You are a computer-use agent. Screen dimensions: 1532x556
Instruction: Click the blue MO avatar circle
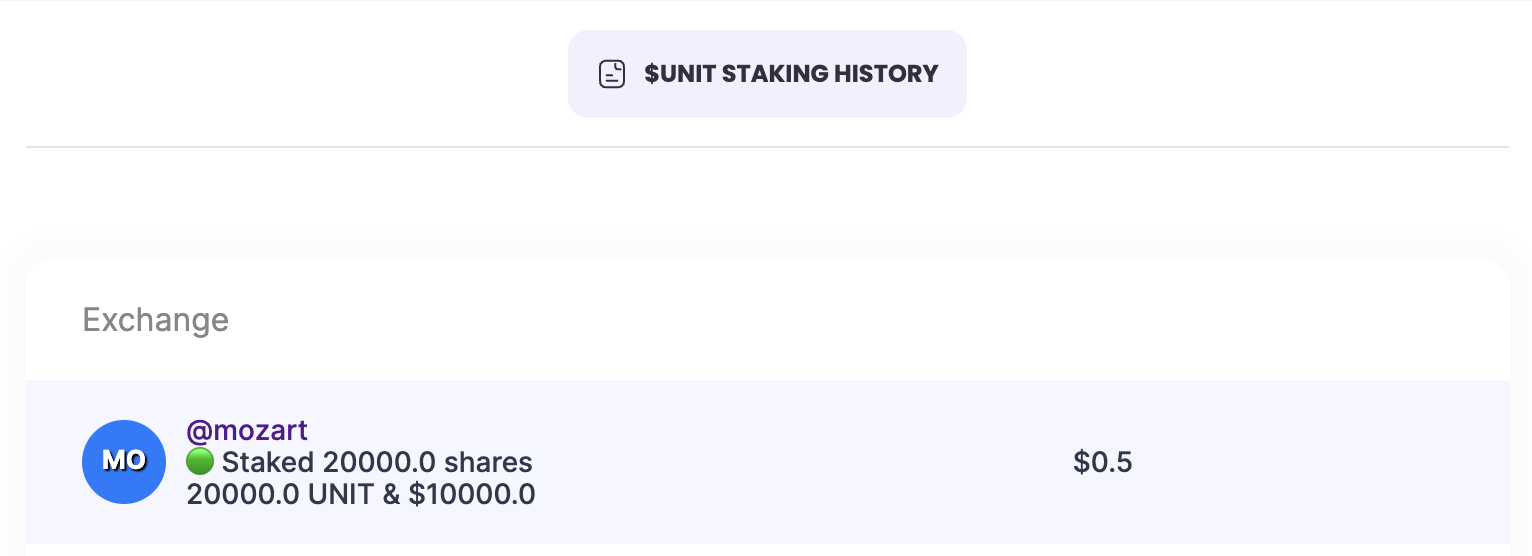[x=124, y=462]
